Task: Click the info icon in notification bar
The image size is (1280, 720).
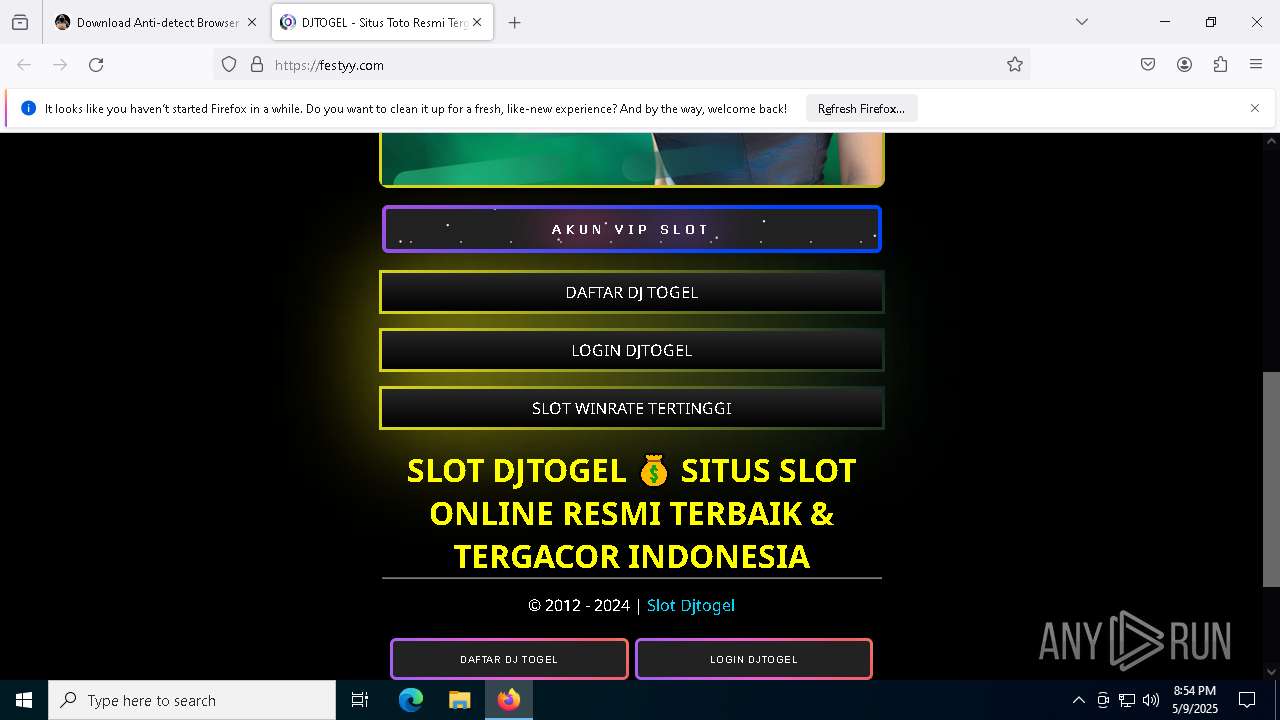Action: [28, 108]
